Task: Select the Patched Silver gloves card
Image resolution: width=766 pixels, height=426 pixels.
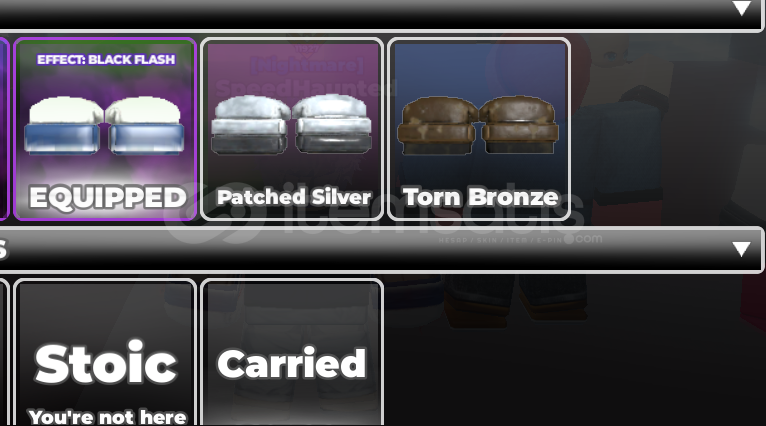Action: point(292,129)
